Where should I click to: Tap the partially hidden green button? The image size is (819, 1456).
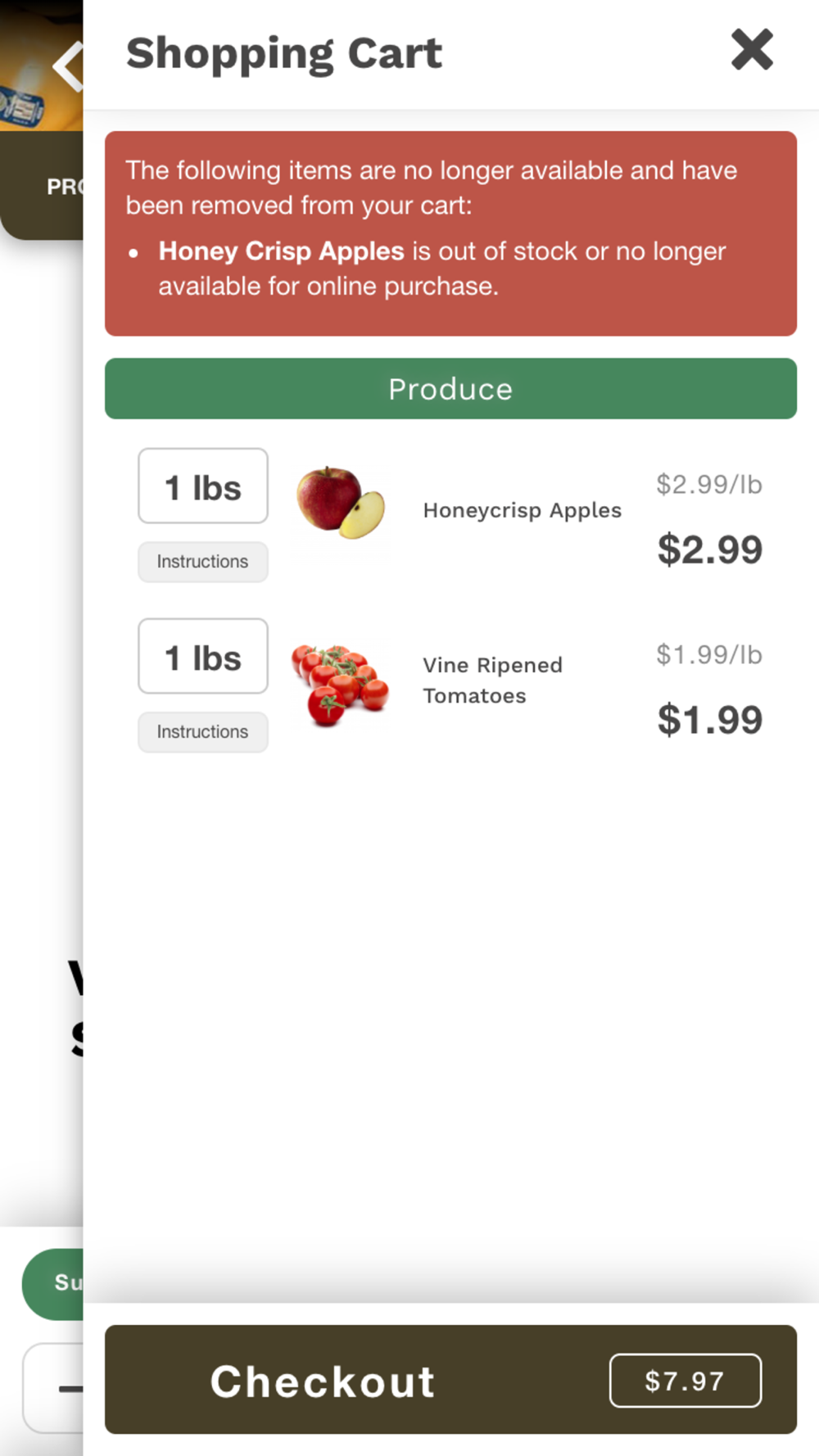(x=57, y=1283)
